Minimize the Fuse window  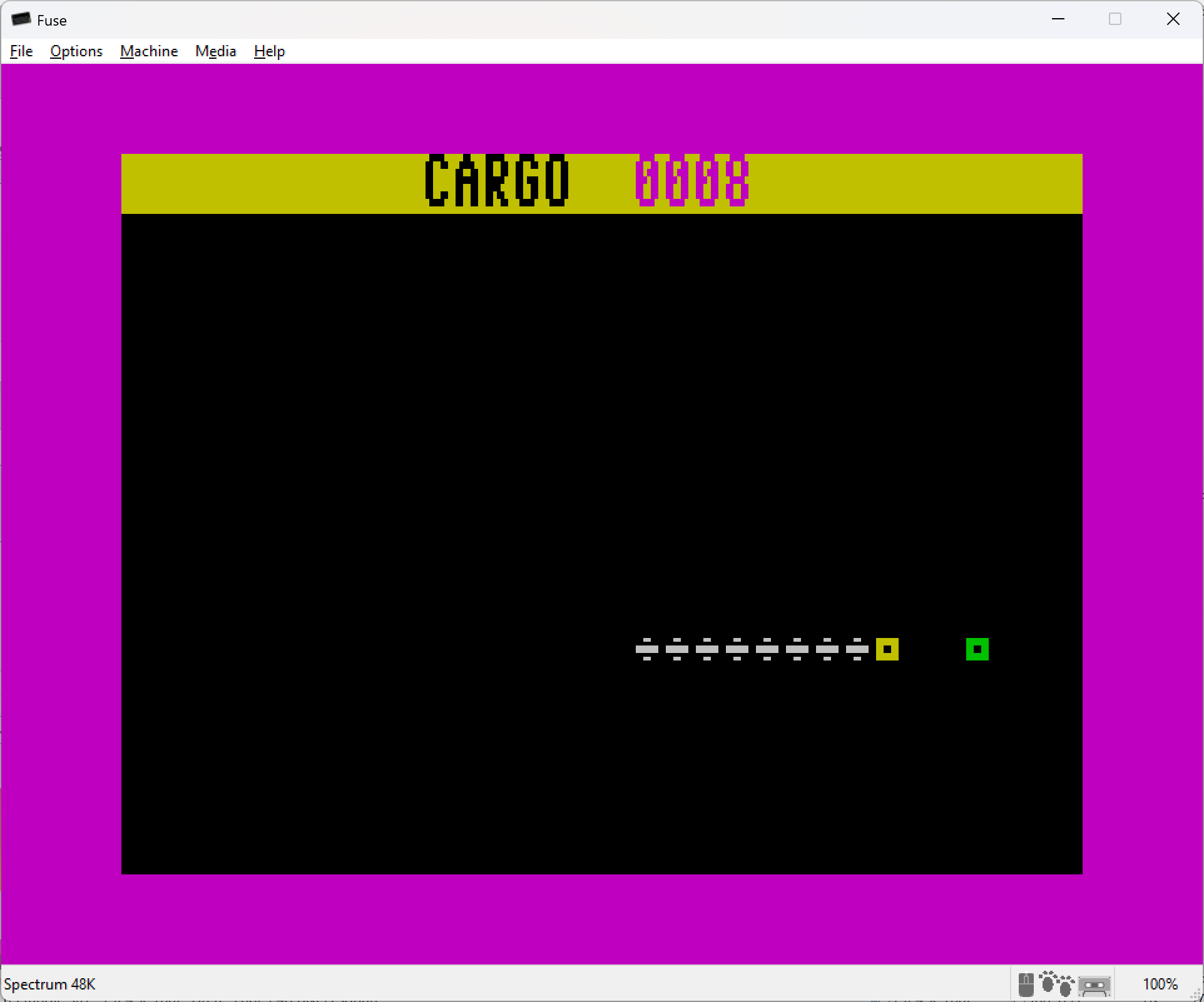(x=1058, y=19)
